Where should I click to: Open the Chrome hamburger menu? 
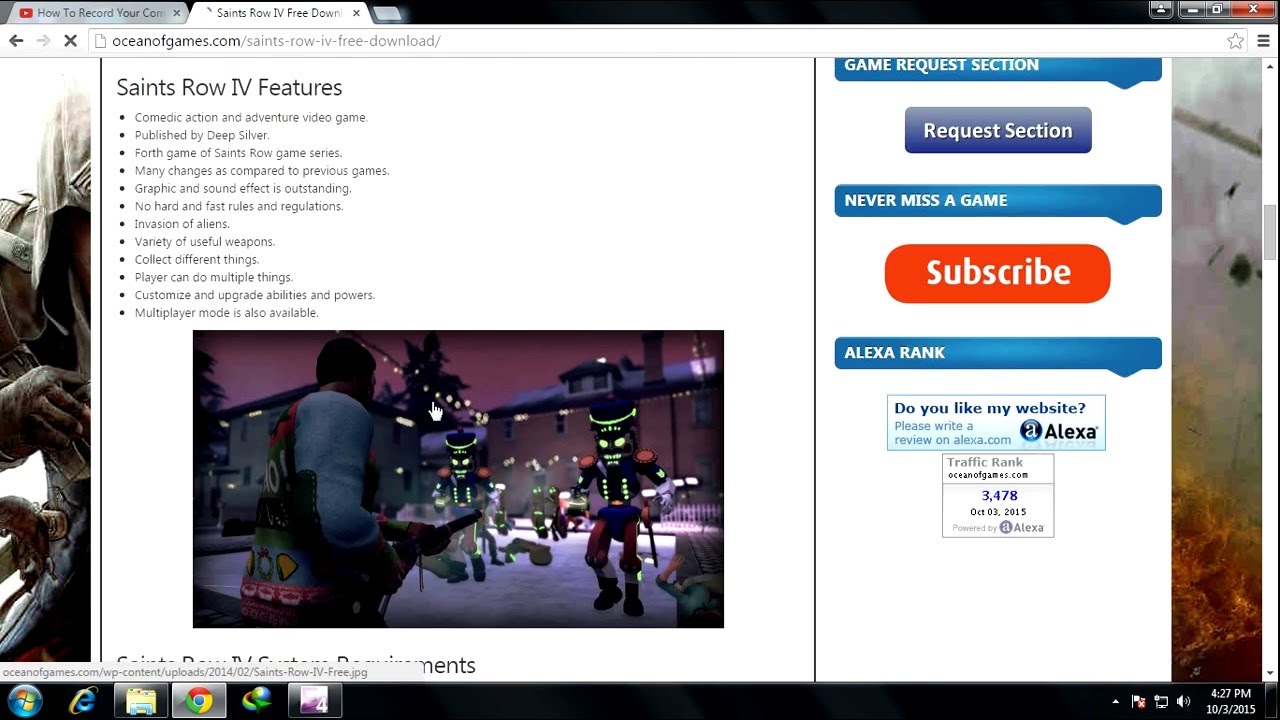click(1264, 41)
